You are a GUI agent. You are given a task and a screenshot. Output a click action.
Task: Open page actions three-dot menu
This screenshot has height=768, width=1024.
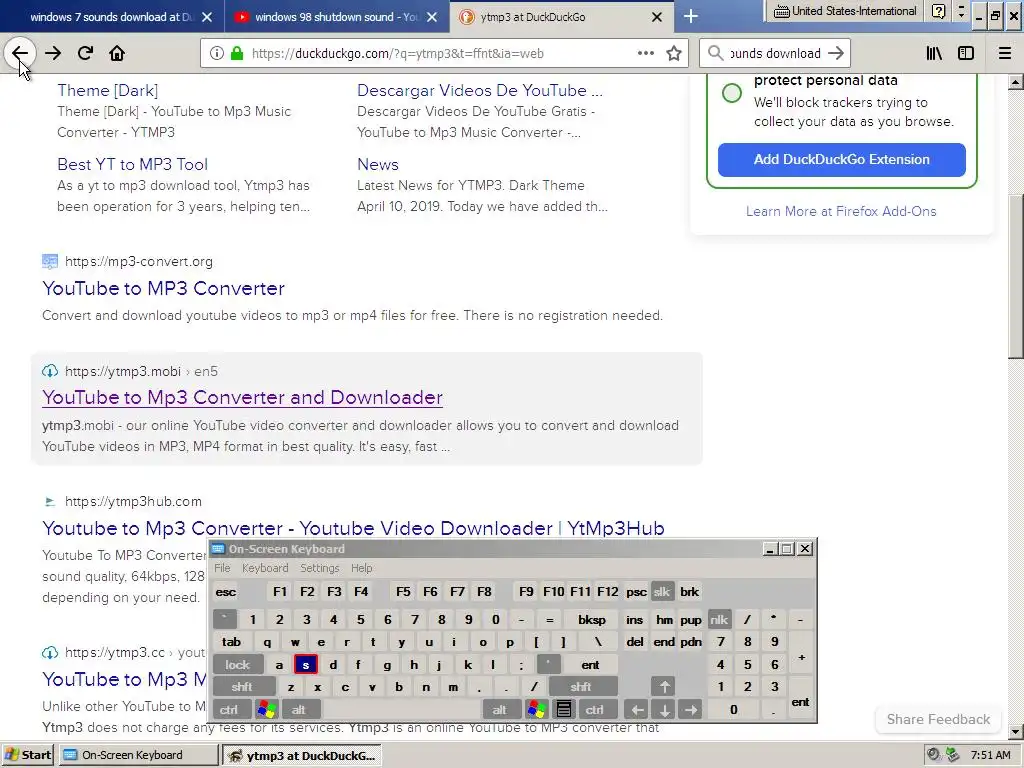(646, 54)
